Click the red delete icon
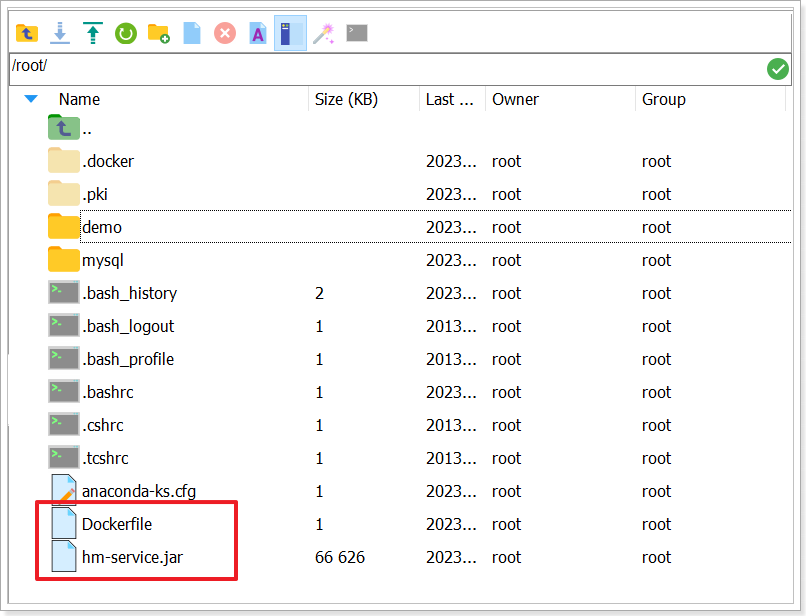Image resolution: width=806 pixels, height=616 pixels. click(x=225, y=34)
